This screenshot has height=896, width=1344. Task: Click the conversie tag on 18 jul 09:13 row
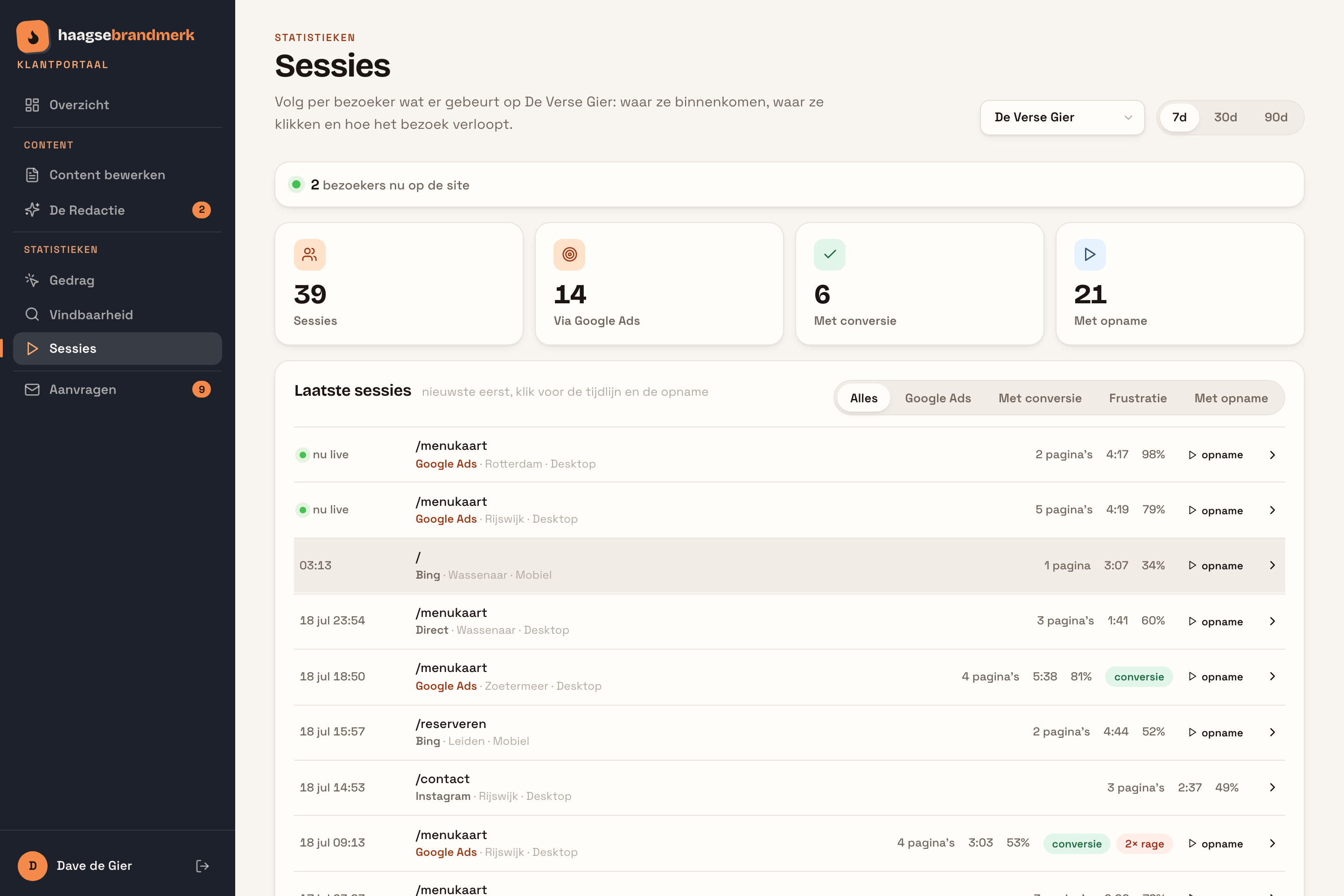pyautogui.click(x=1077, y=844)
